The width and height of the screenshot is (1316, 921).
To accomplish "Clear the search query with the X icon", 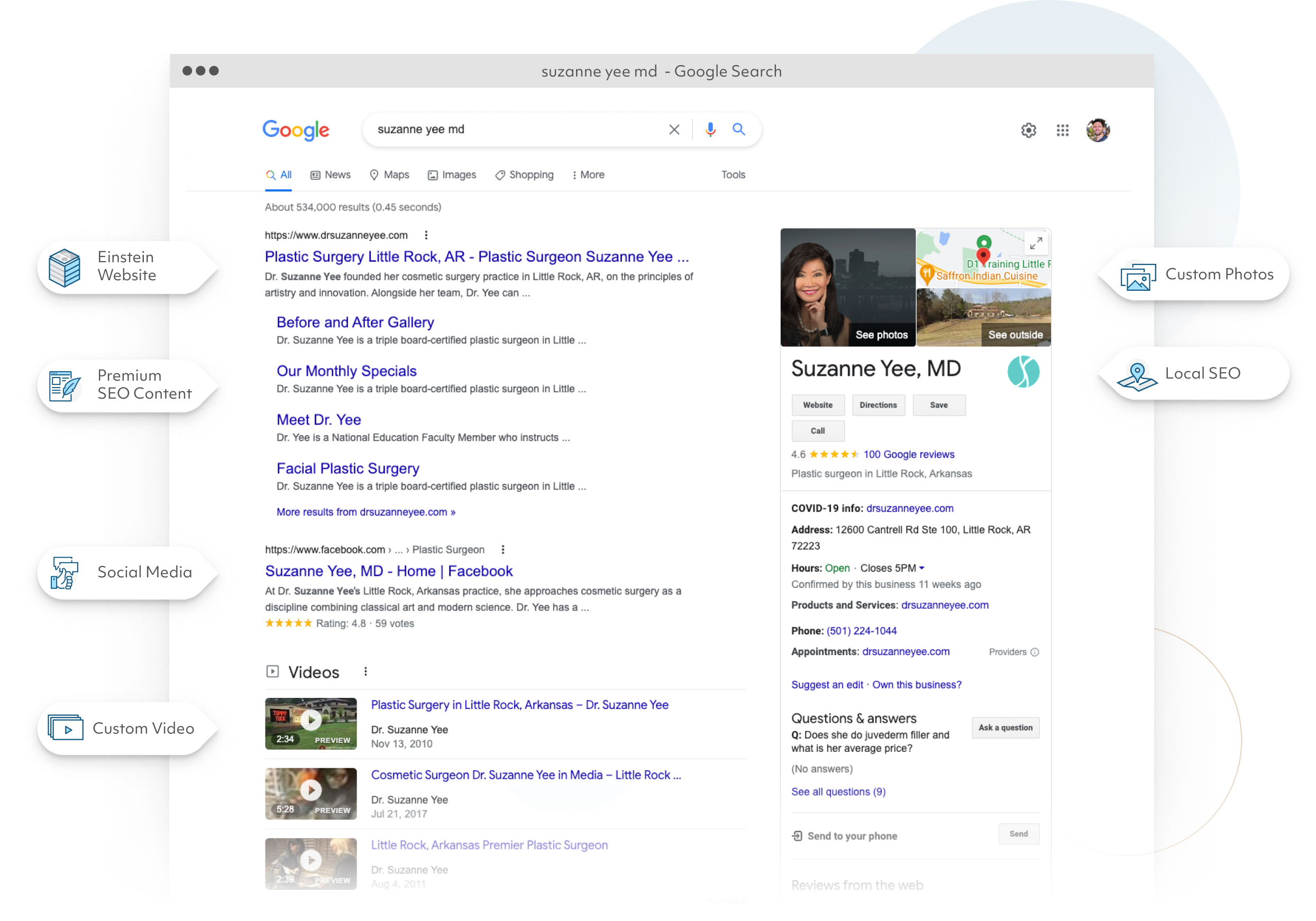I will tap(674, 130).
